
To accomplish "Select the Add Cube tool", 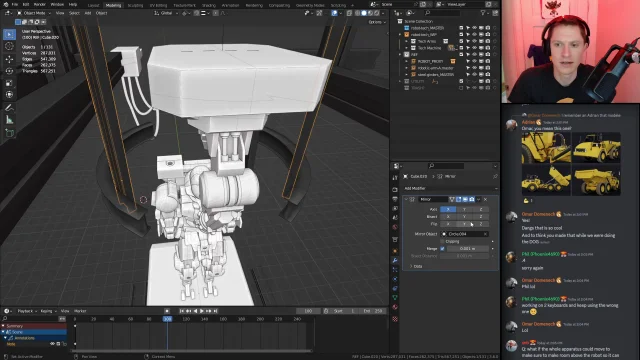I will 9,133.
